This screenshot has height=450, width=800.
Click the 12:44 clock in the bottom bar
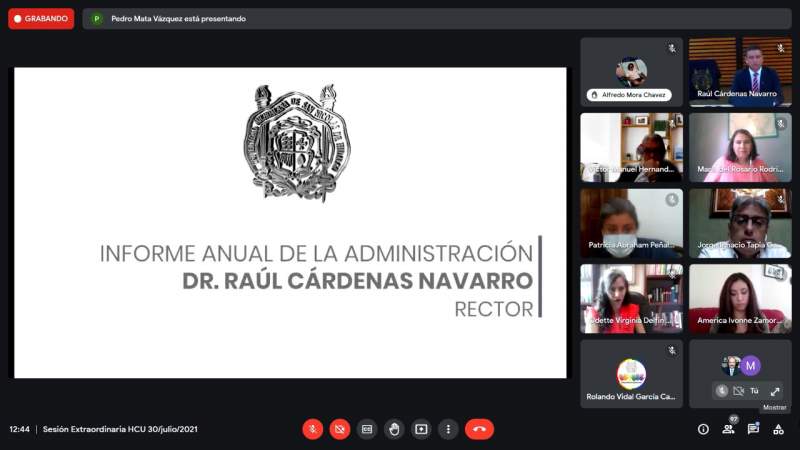pos(19,429)
